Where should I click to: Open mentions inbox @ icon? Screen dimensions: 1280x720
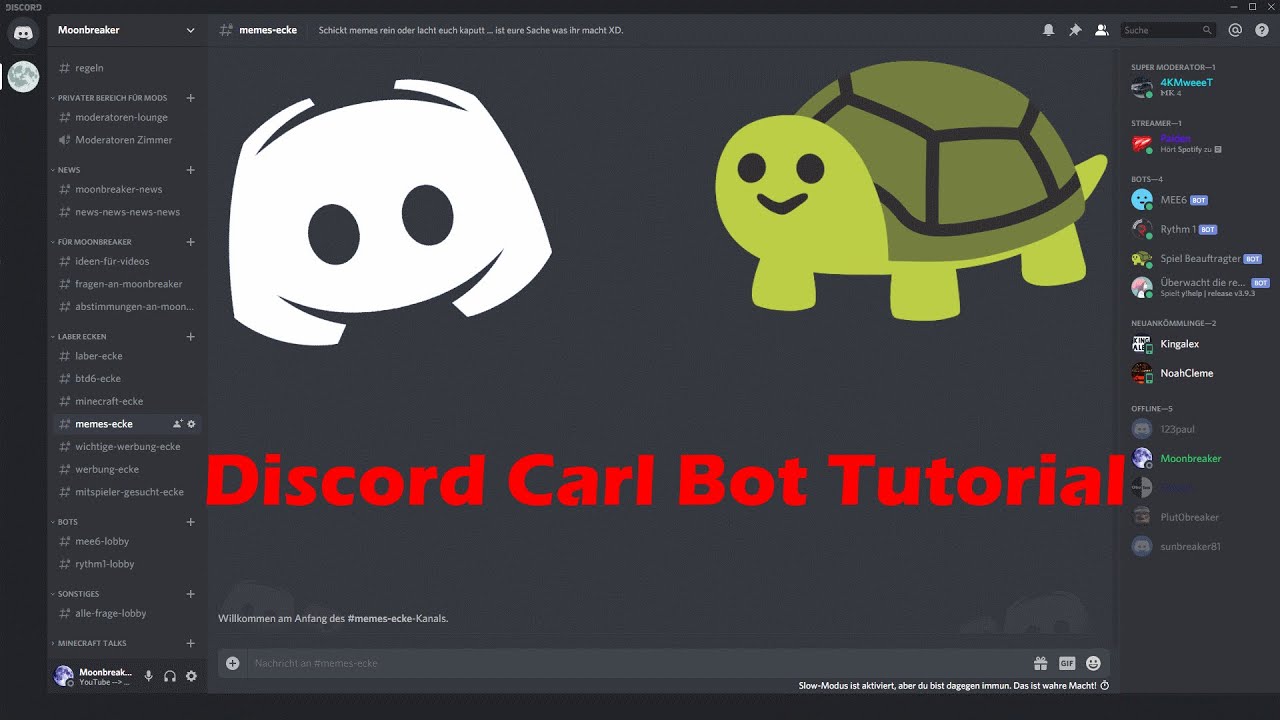point(1235,30)
